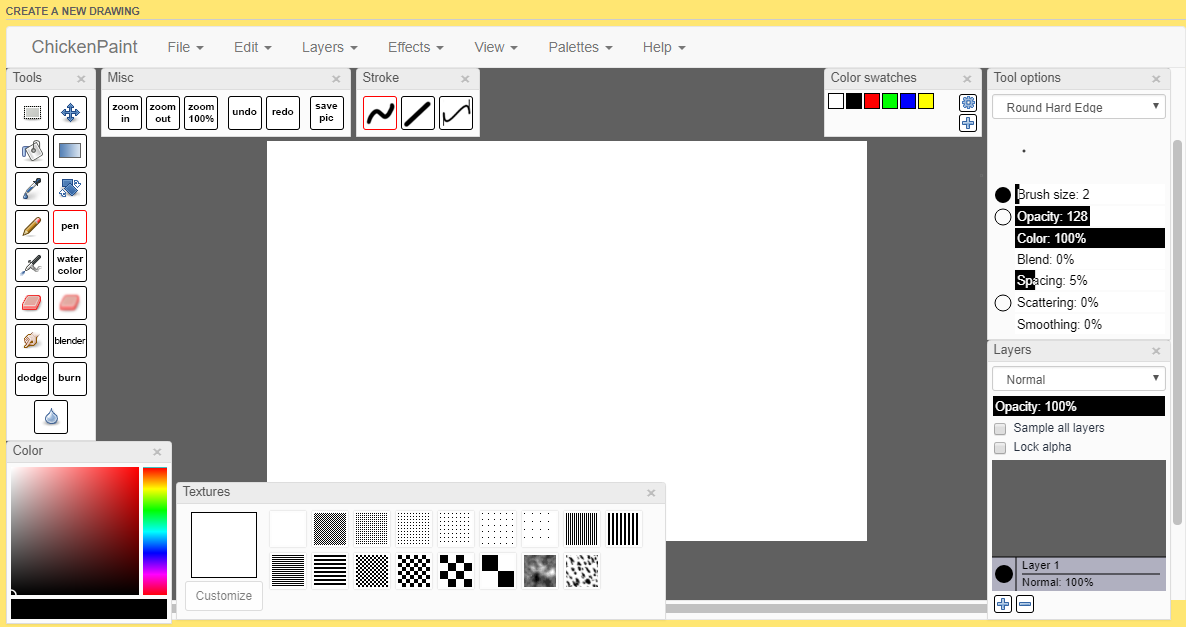Select the freehand stroke mode
The width and height of the screenshot is (1186, 627).
(x=380, y=113)
